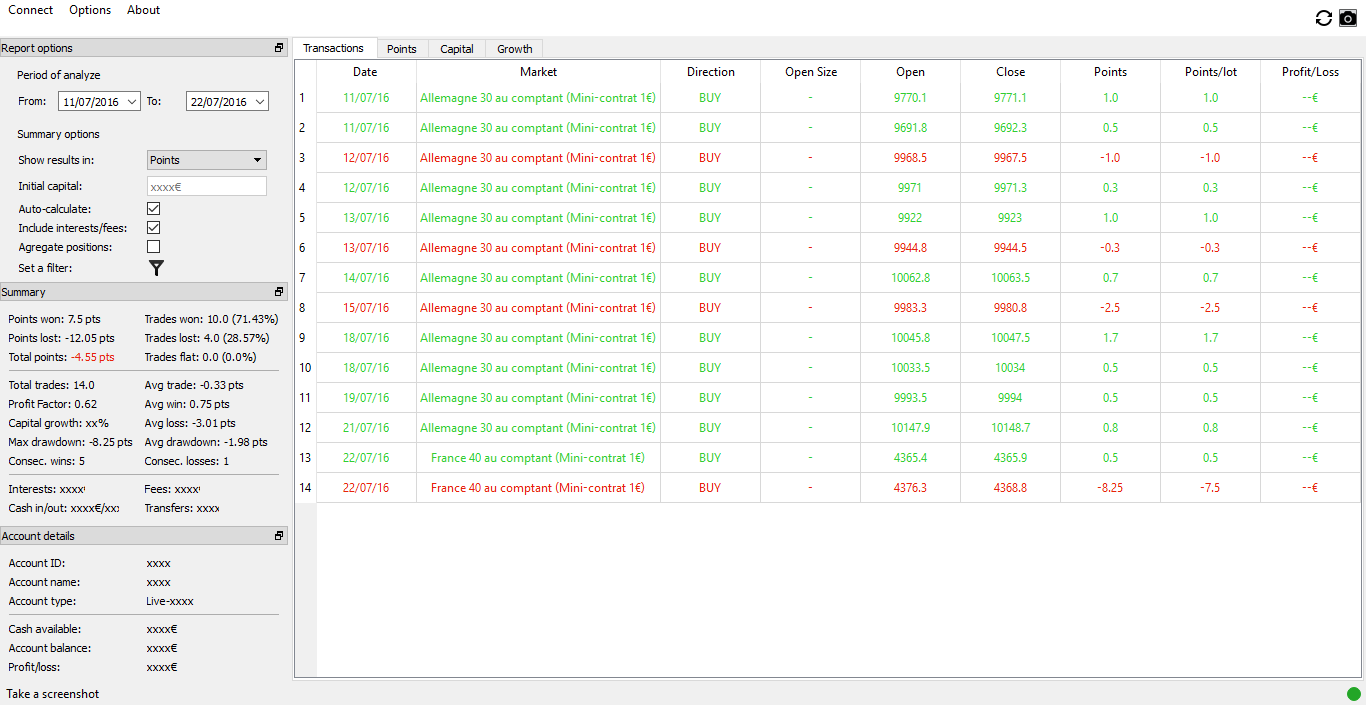Viewport: 1366px width, 705px height.
Task: Click the open price 9922 cell
Action: (x=911, y=218)
